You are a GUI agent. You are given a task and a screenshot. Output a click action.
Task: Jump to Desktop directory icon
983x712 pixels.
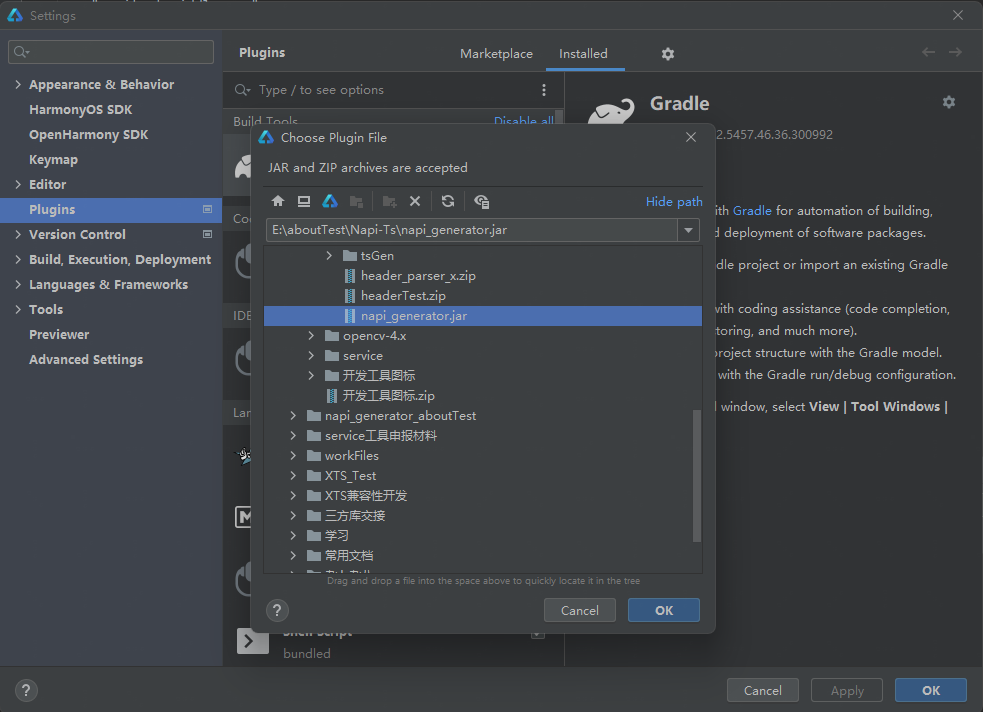[x=304, y=201]
